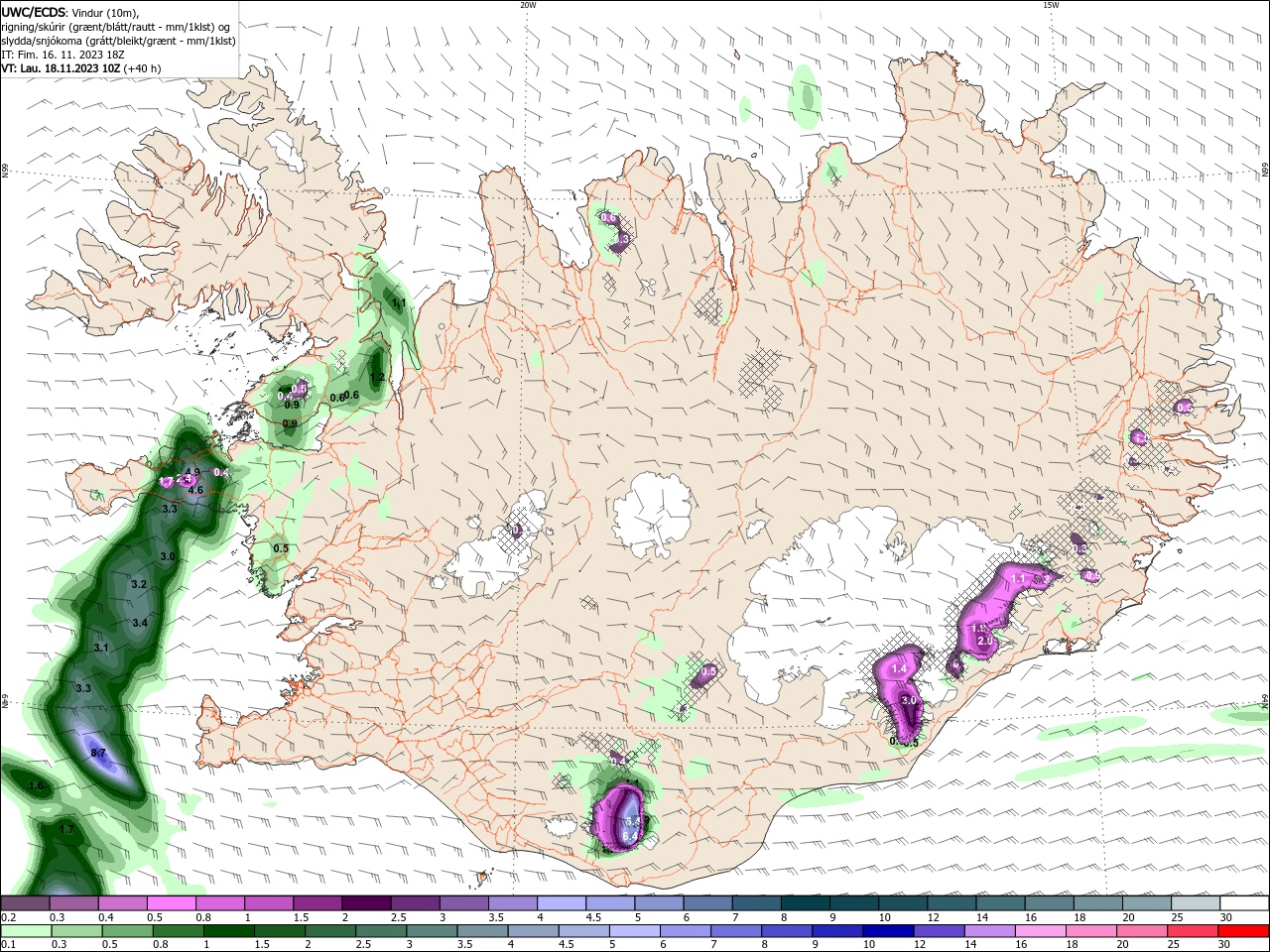The height and width of the screenshot is (952, 1270).
Task: Select the pale green 0.1 rain legend swatch
Action: pos(25,931)
